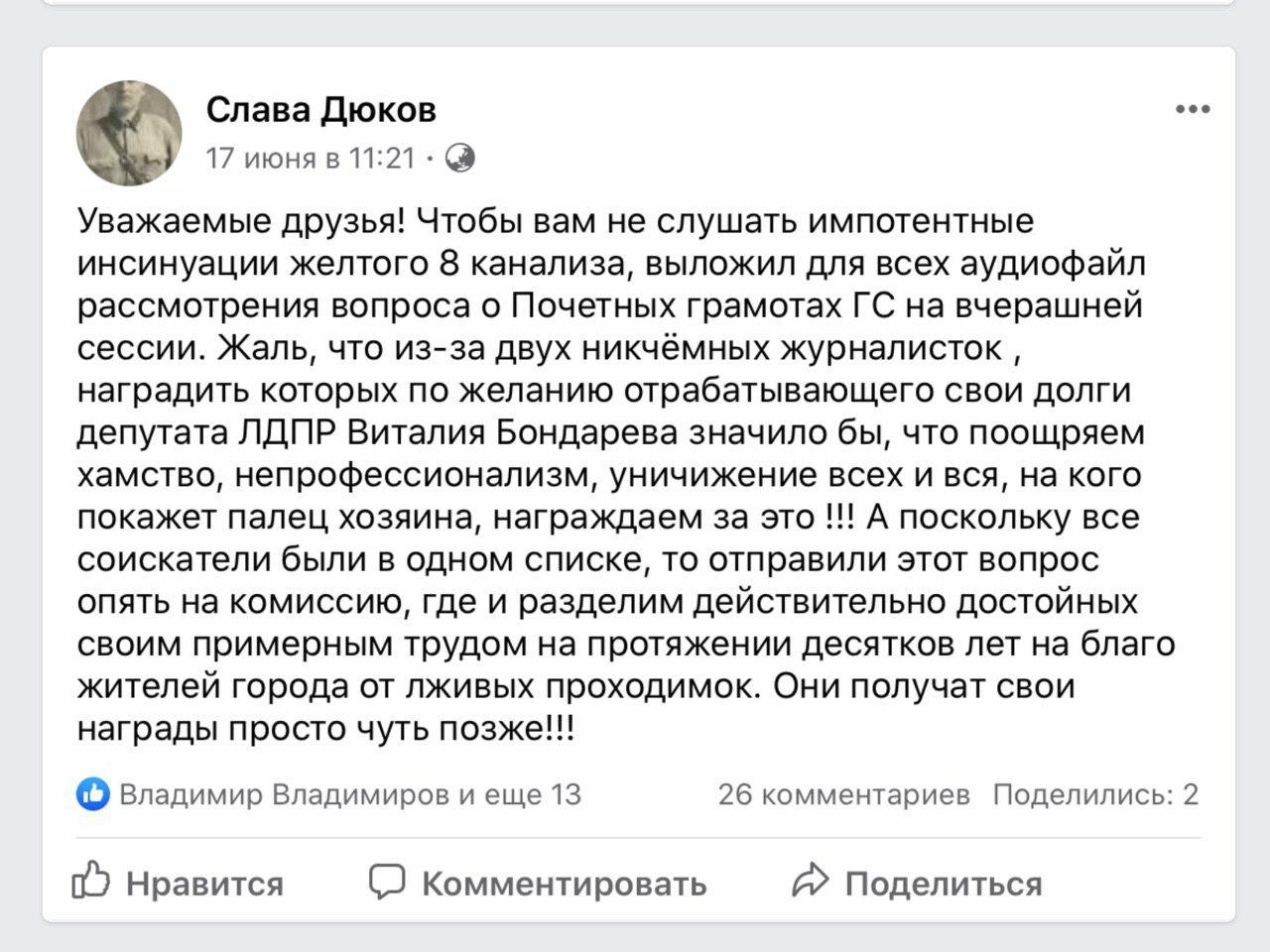Show who shared via Поделились: 2
The width and height of the screenshot is (1270, 952).
point(1096,794)
